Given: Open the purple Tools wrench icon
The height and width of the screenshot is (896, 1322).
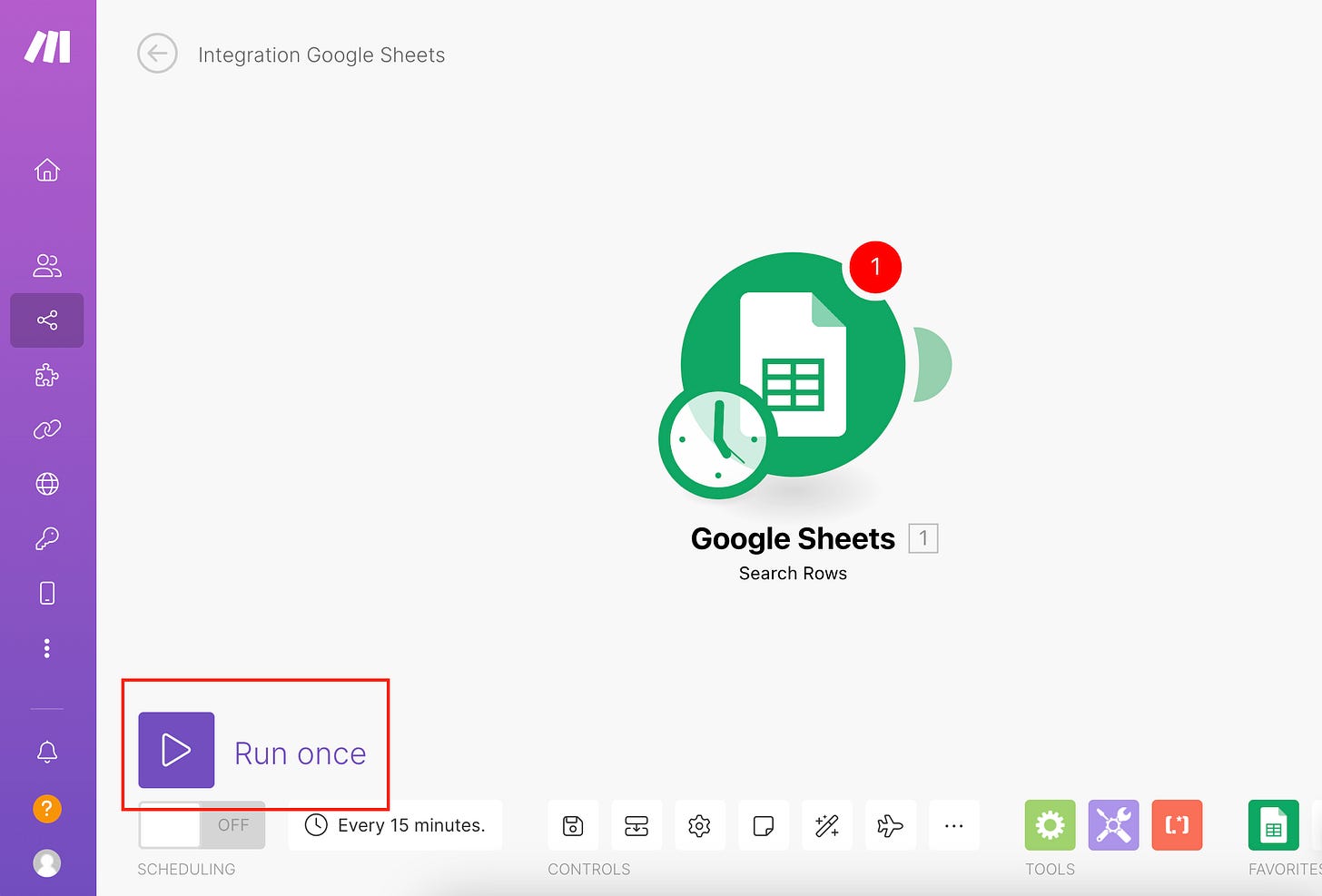Looking at the screenshot, I should [1114, 825].
